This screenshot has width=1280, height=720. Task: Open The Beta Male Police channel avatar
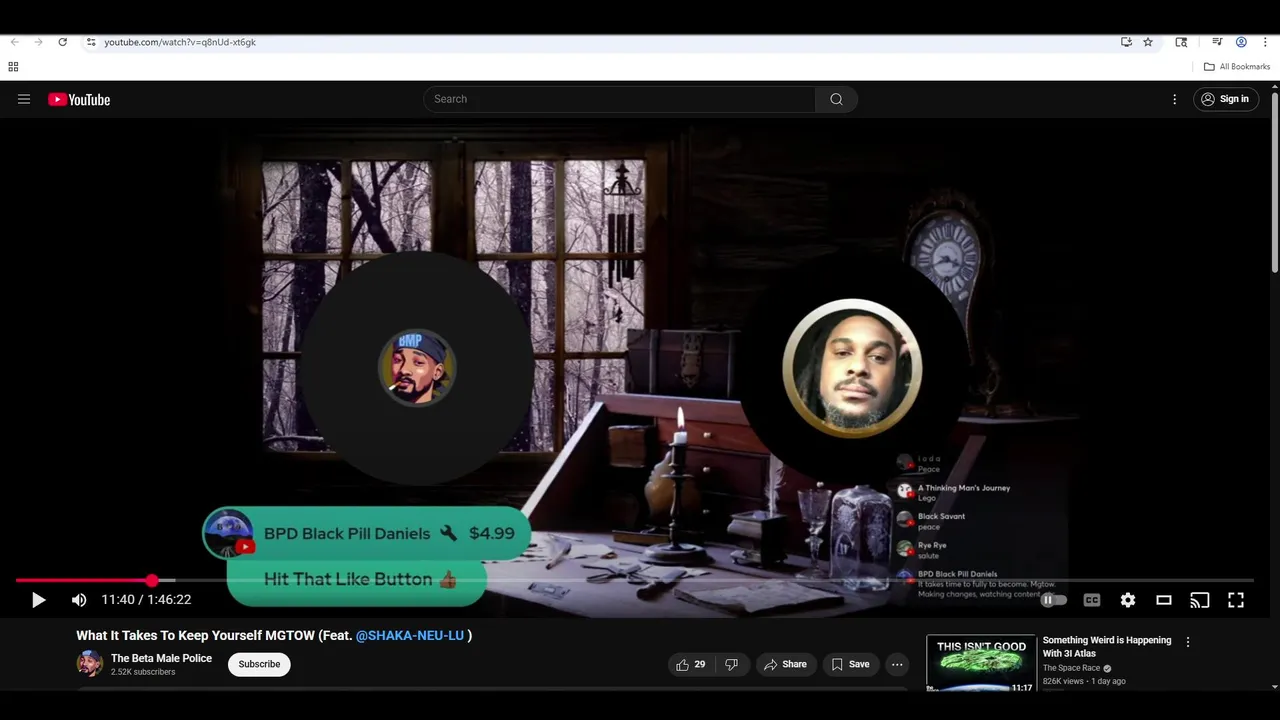pyautogui.click(x=90, y=663)
